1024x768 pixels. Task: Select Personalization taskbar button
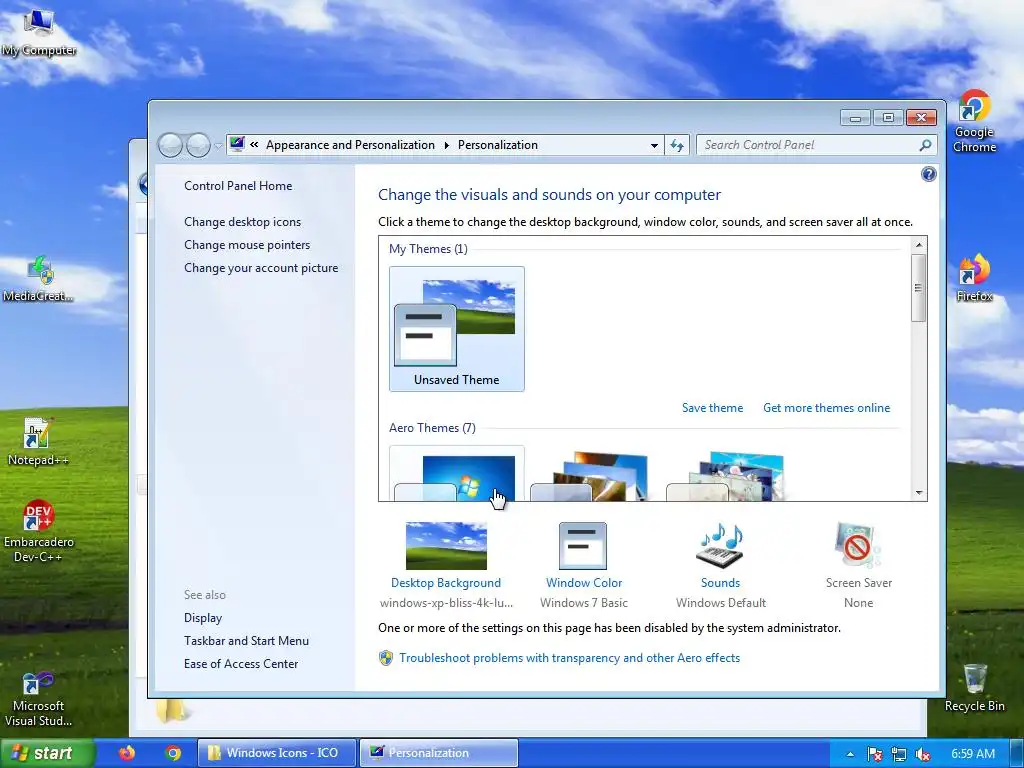pos(439,753)
